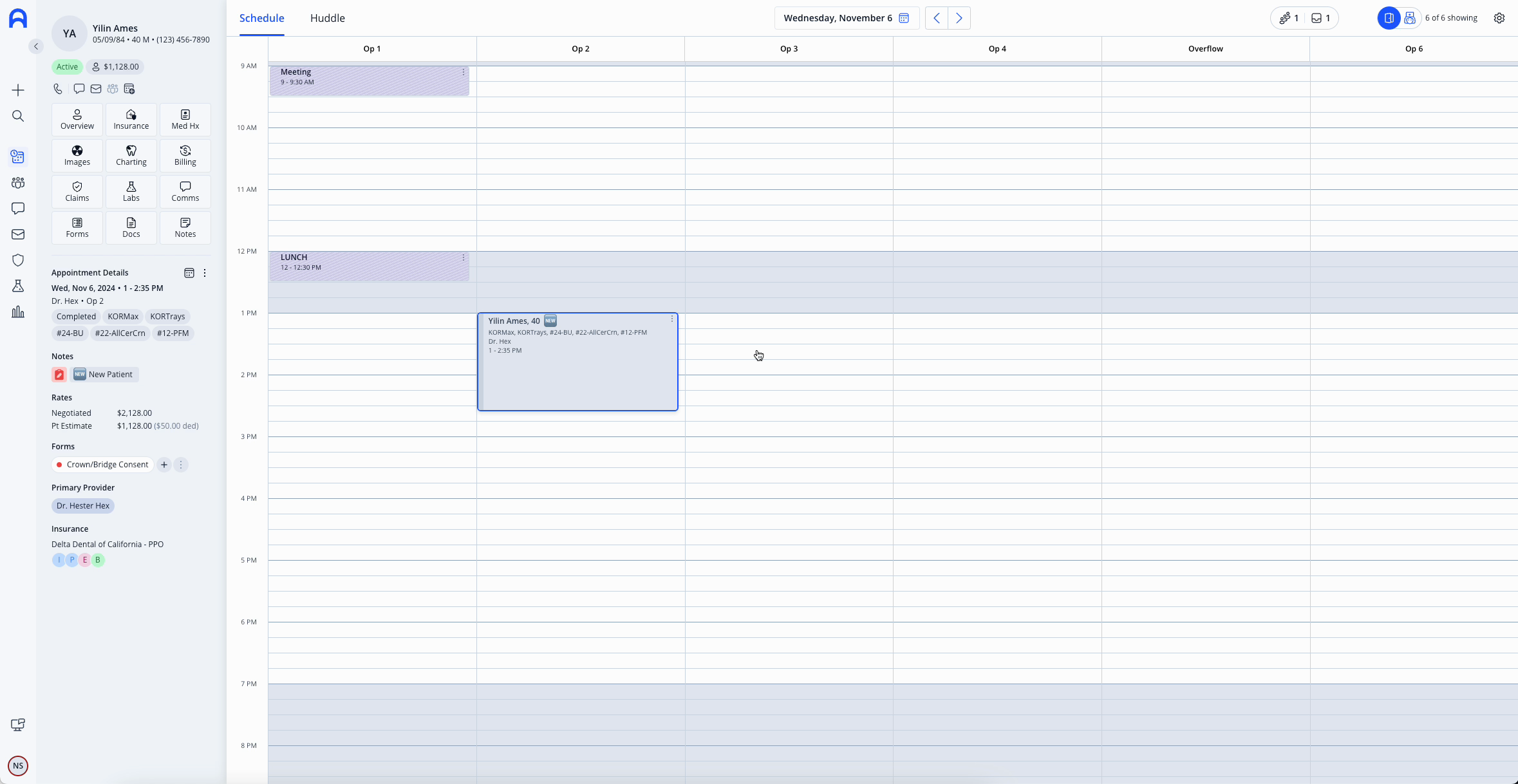
Task: Click insurance badge I
Action: (59, 560)
